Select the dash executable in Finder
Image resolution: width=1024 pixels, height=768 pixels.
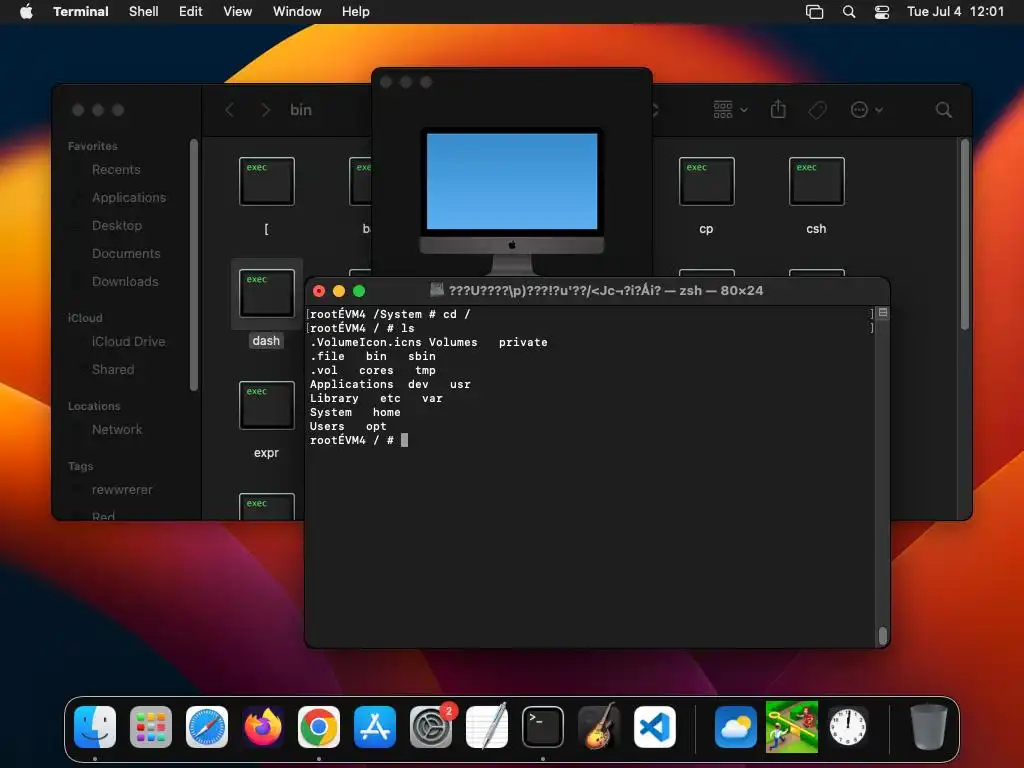coord(266,293)
